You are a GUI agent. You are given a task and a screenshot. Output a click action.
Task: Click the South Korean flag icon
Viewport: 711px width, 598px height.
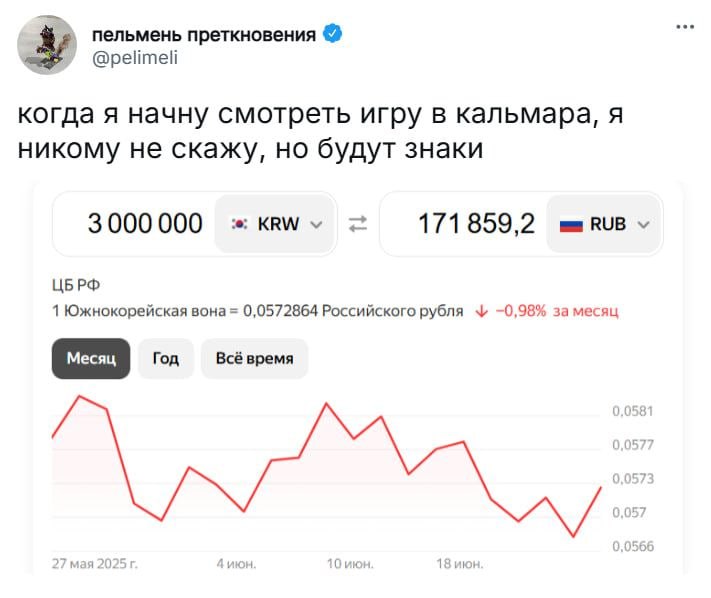(x=239, y=224)
